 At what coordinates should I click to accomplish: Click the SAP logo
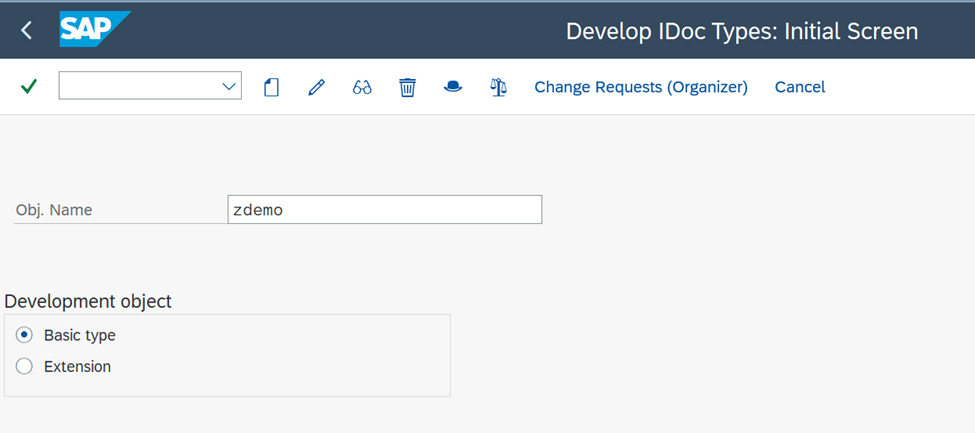(95, 29)
